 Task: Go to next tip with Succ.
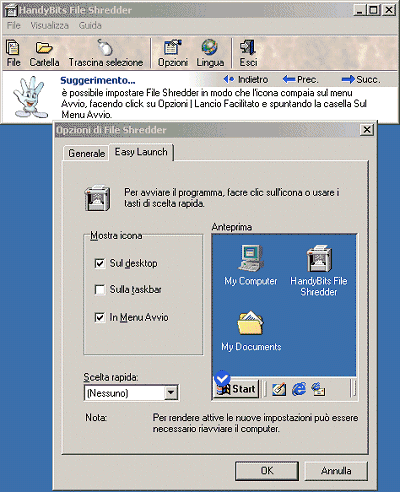[x=361, y=80]
